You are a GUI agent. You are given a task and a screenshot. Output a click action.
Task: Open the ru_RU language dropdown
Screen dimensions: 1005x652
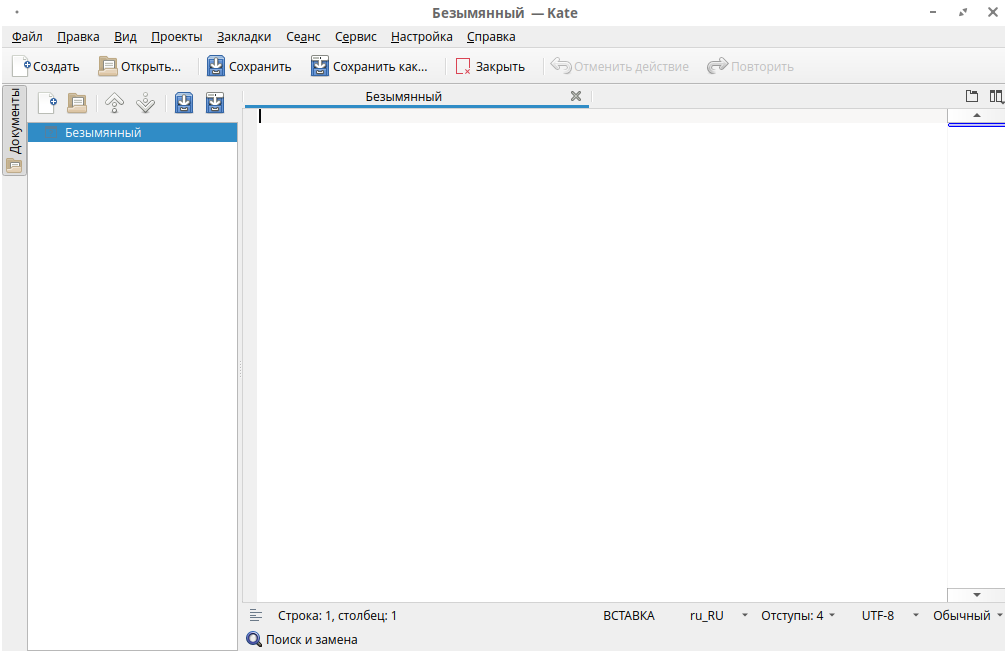pos(718,616)
